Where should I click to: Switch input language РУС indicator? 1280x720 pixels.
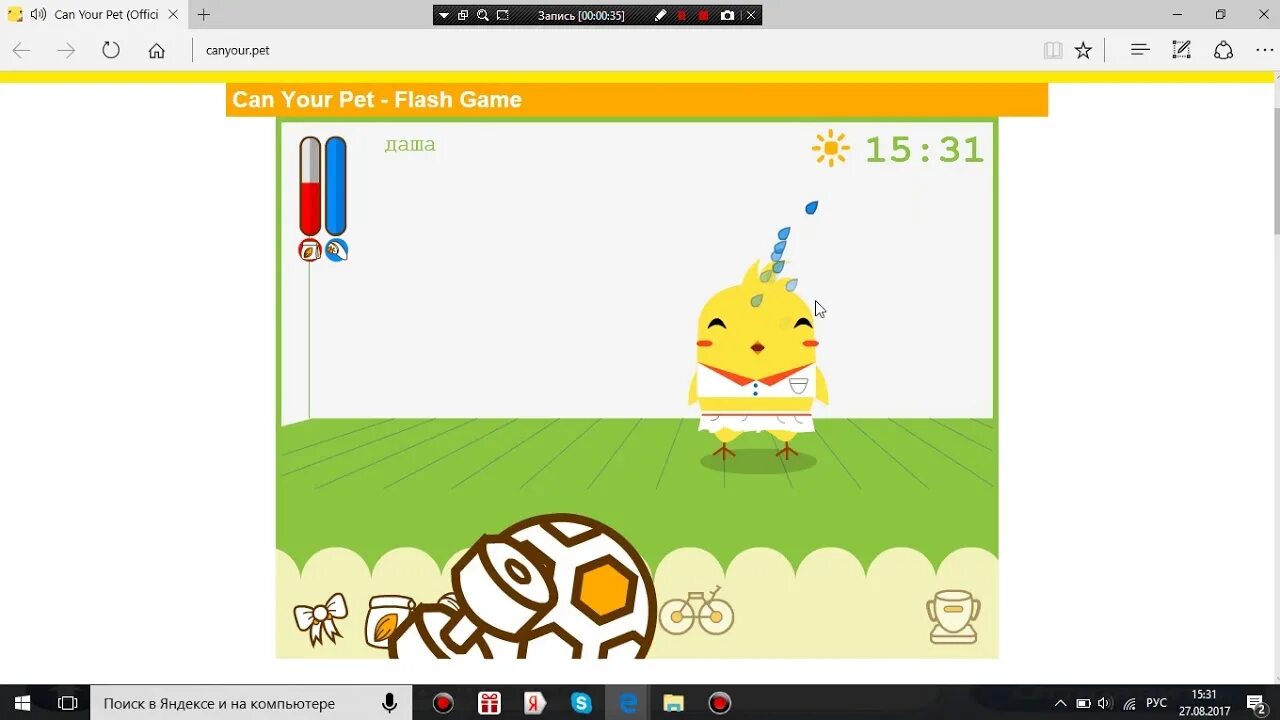(x=1156, y=703)
